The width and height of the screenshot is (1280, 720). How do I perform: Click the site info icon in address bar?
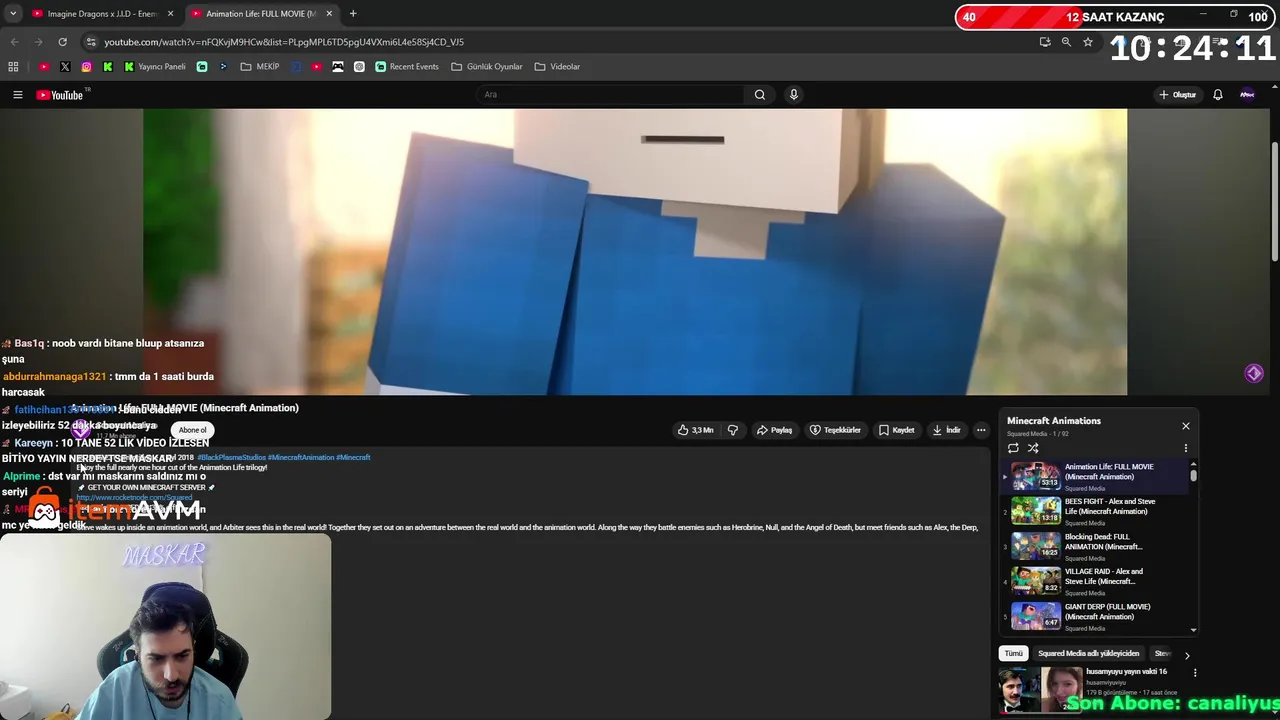tap(91, 42)
